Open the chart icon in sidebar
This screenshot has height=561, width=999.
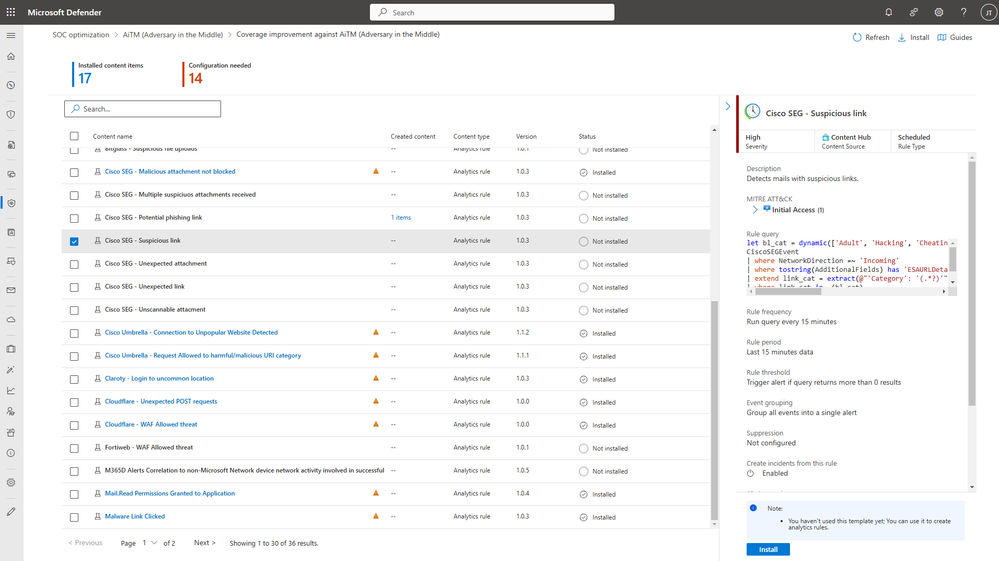coord(11,390)
